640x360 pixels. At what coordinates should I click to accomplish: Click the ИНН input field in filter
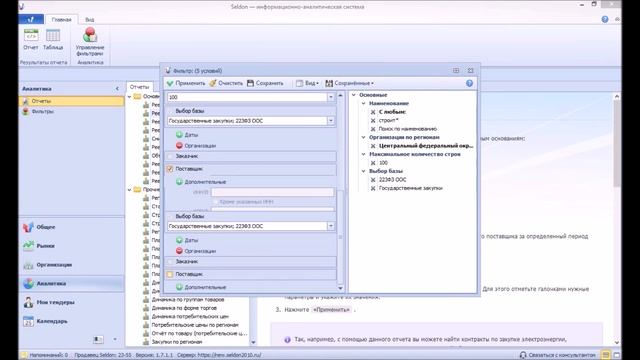tap(272, 192)
